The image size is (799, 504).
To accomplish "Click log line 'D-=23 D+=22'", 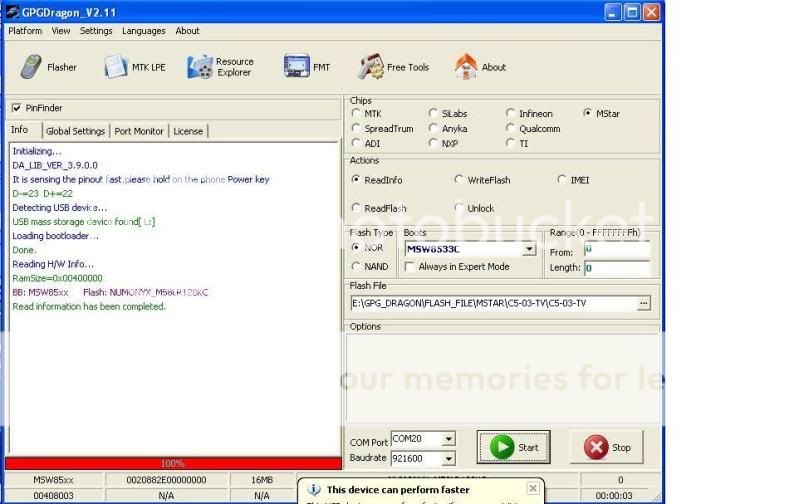I will 43,194.
